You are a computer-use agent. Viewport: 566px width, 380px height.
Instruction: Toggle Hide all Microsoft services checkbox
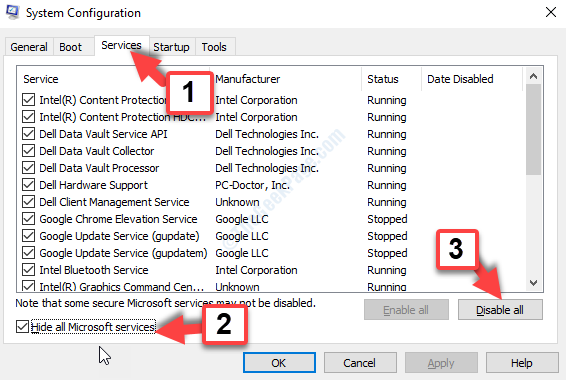point(22,327)
